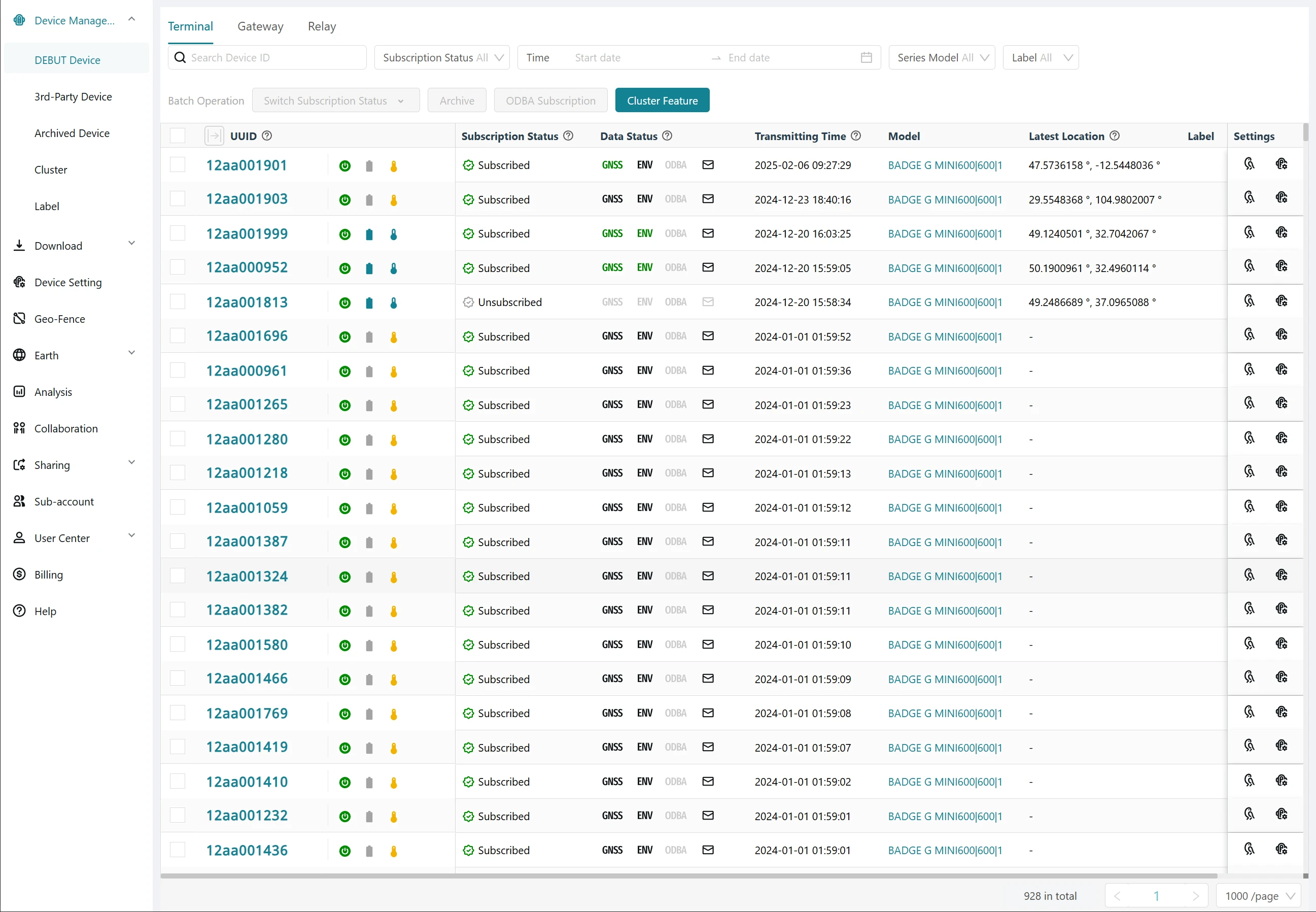Open device settings gear for 12aa001696

[x=1281, y=335]
